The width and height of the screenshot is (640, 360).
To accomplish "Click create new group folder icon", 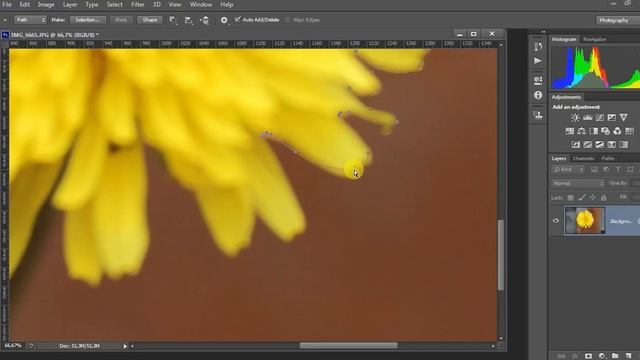I will [615, 356].
